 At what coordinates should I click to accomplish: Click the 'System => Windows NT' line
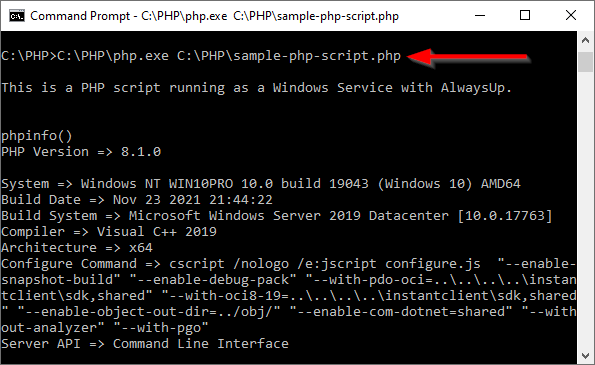click(x=261, y=184)
